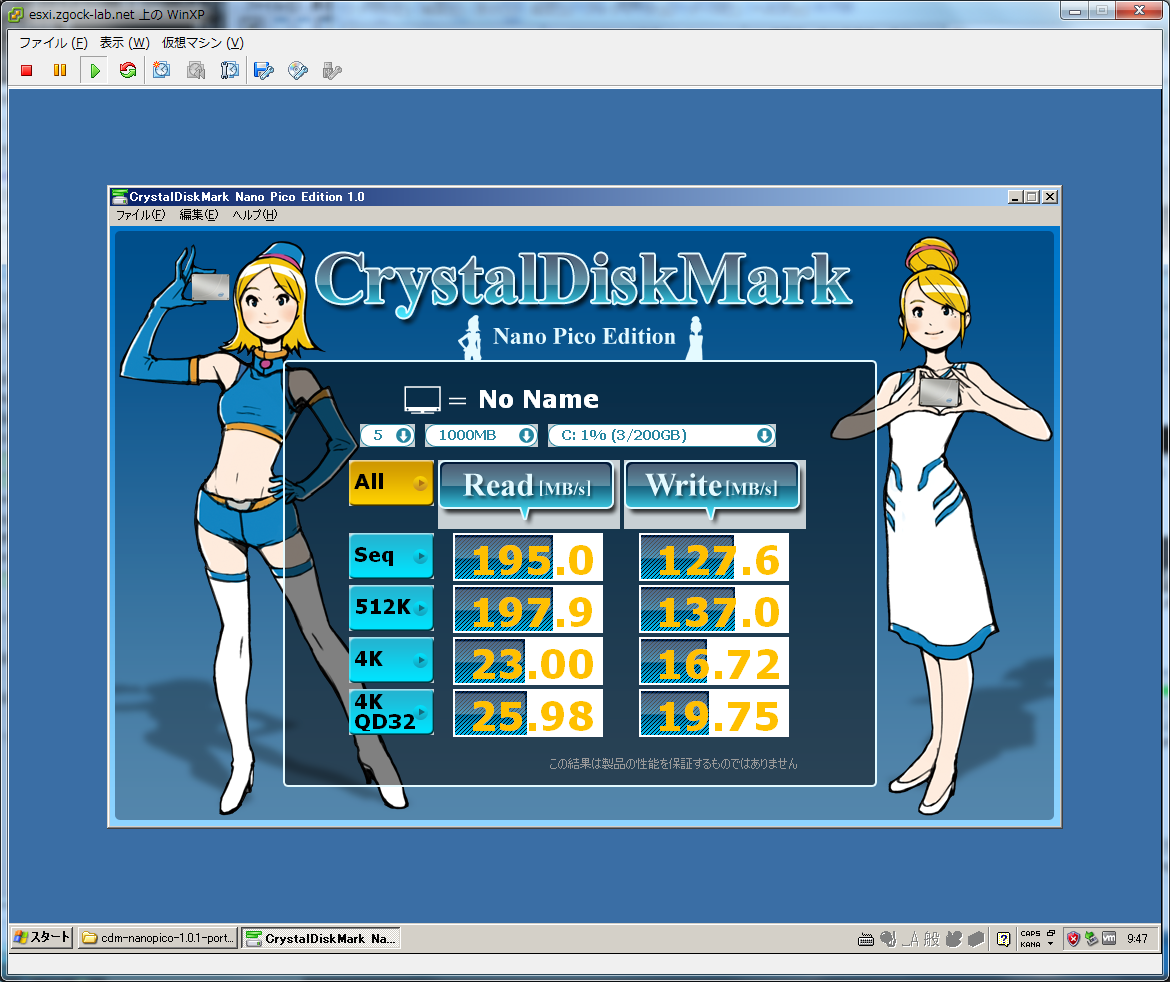Run the 512K benchmark test
This screenshot has height=982, width=1170.
(x=391, y=607)
